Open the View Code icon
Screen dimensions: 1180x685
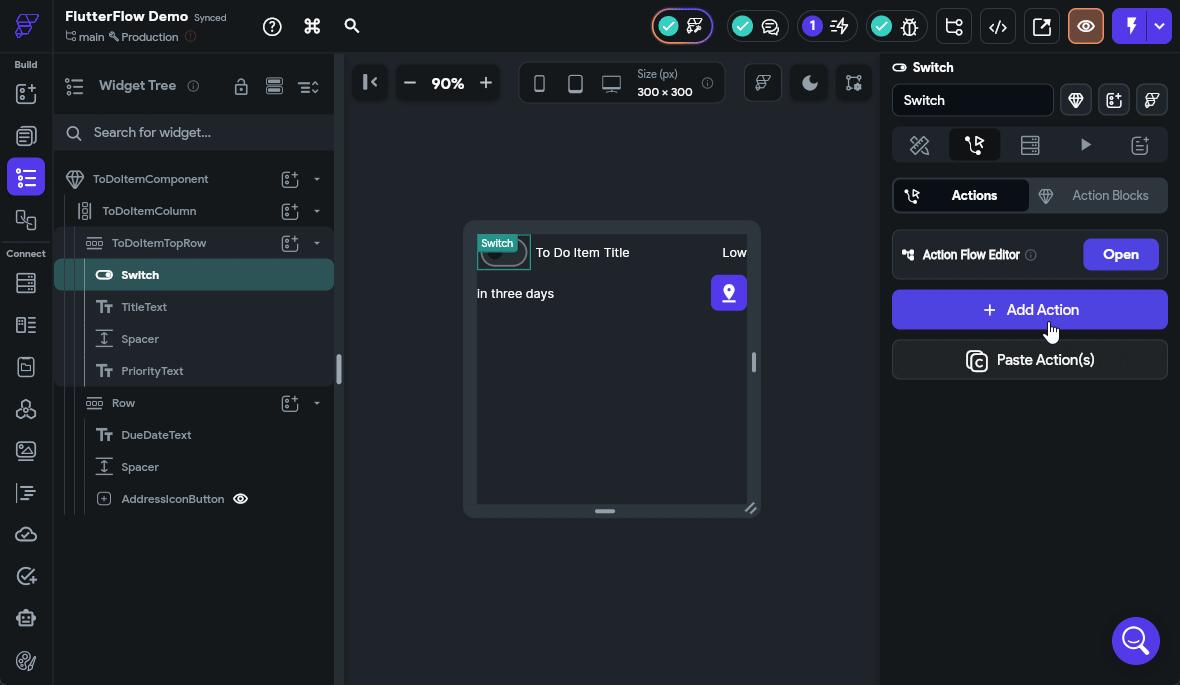tap(998, 26)
